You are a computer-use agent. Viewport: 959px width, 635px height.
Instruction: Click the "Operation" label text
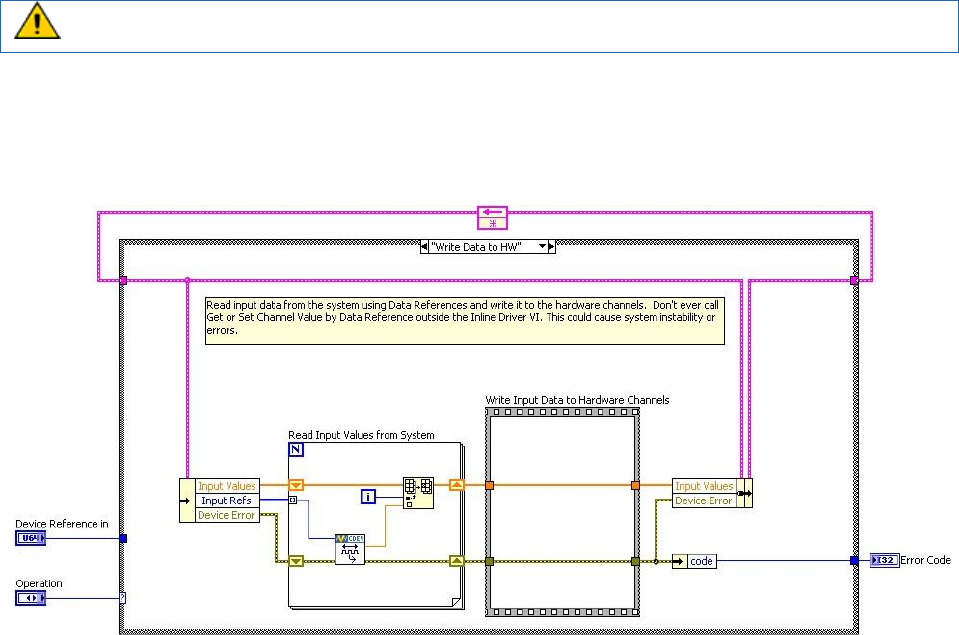click(39, 583)
